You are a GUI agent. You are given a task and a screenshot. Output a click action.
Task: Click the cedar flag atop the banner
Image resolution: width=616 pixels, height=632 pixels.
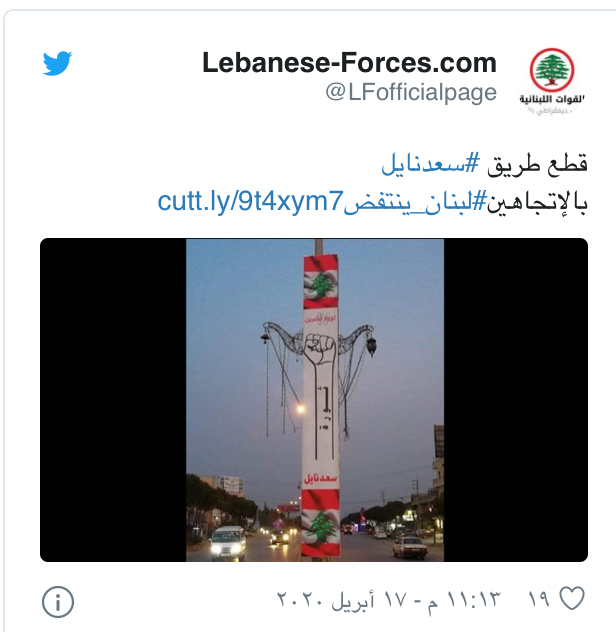(320, 282)
